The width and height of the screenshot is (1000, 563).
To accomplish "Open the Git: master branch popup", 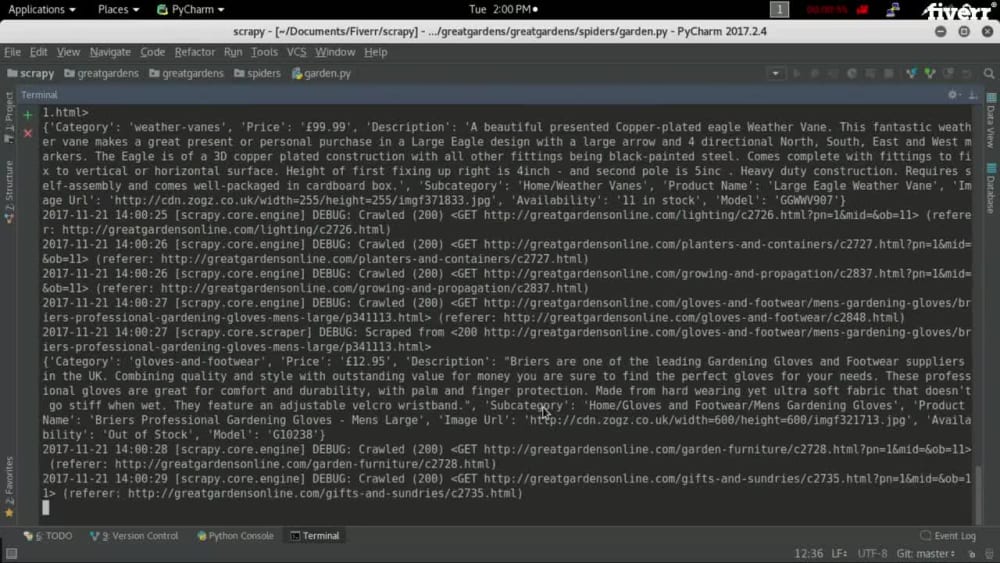I will tap(925, 553).
